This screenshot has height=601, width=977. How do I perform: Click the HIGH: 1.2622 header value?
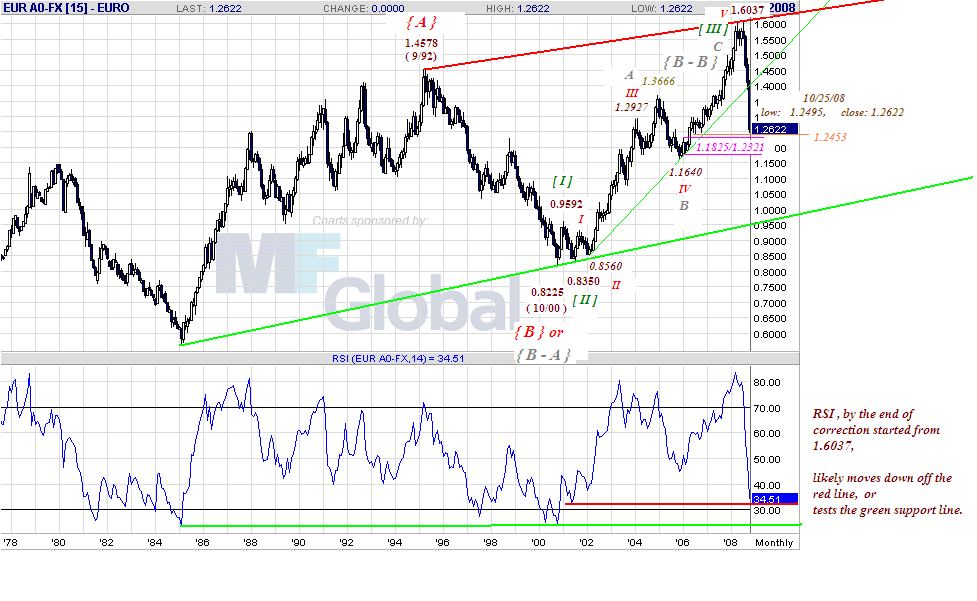click(x=518, y=9)
